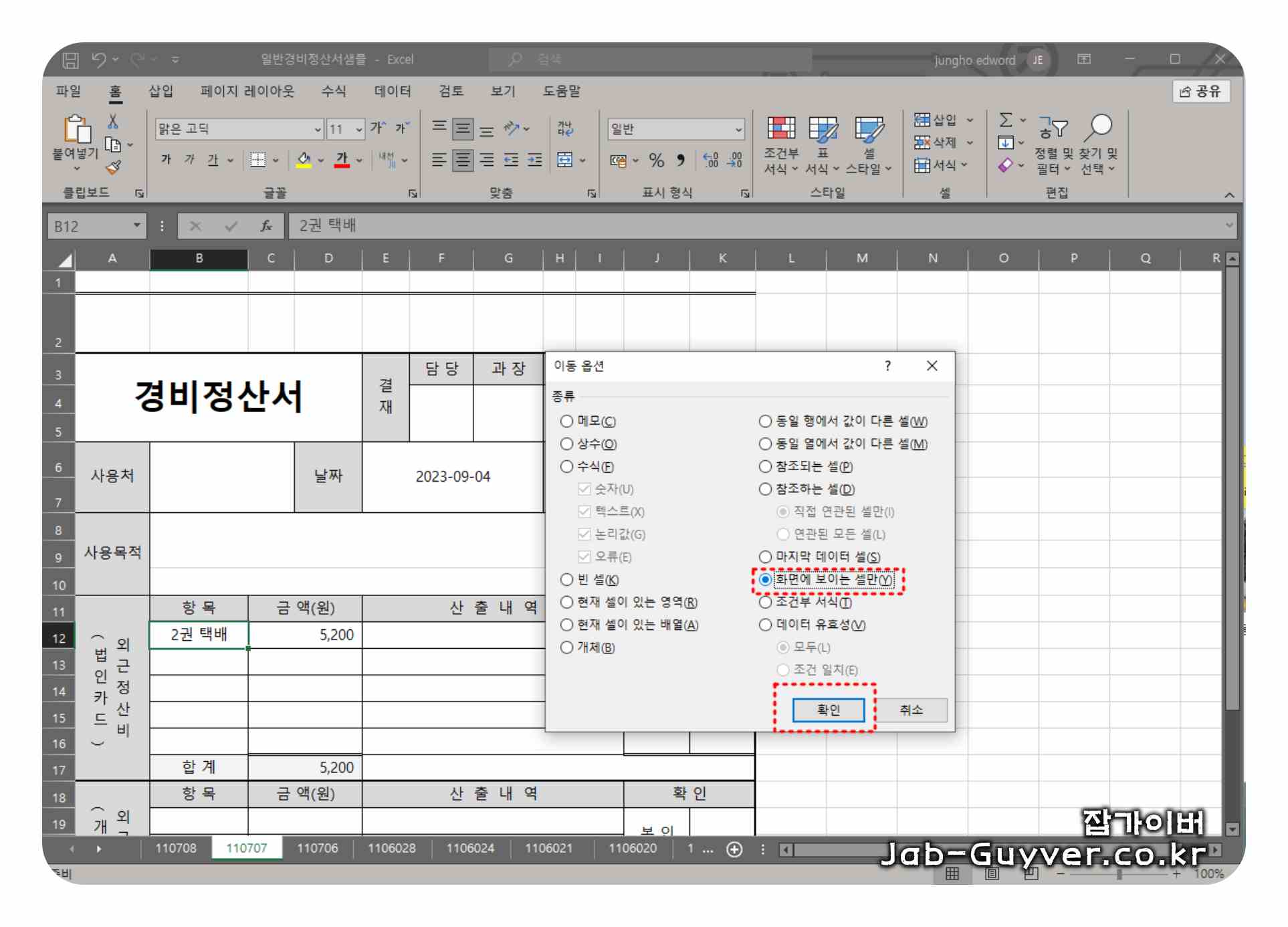Click the Format Painter brush icon

[114, 167]
